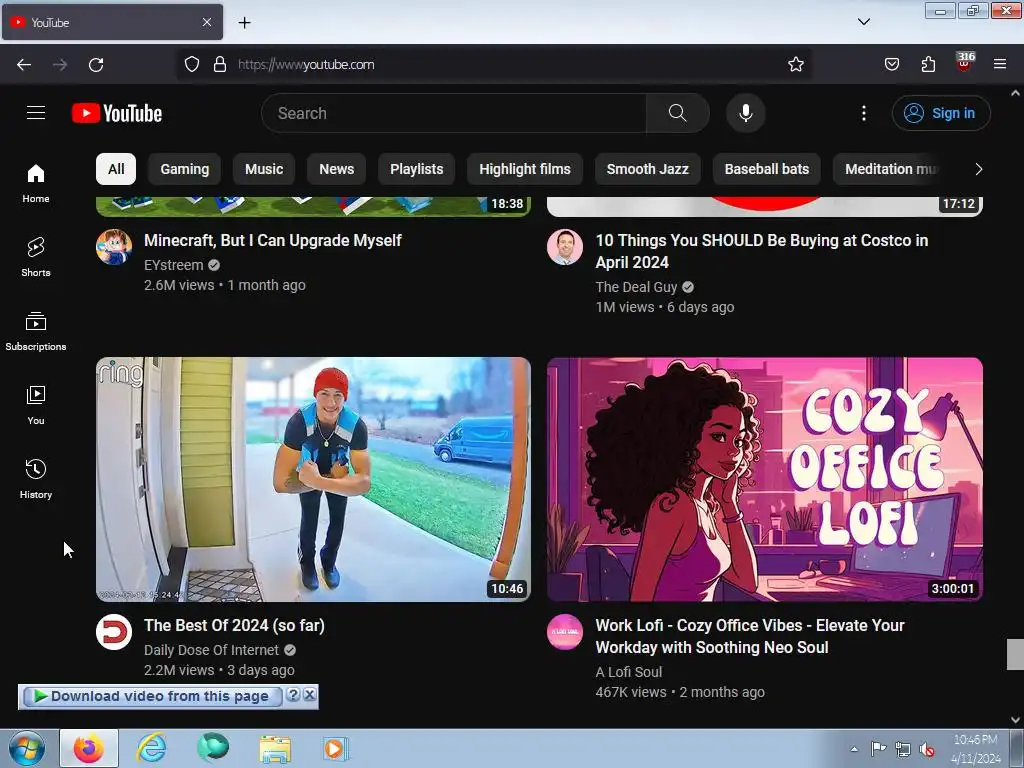1024x768 pixels.
Task: Open Firefox application menu
Action: [1000, 64]
